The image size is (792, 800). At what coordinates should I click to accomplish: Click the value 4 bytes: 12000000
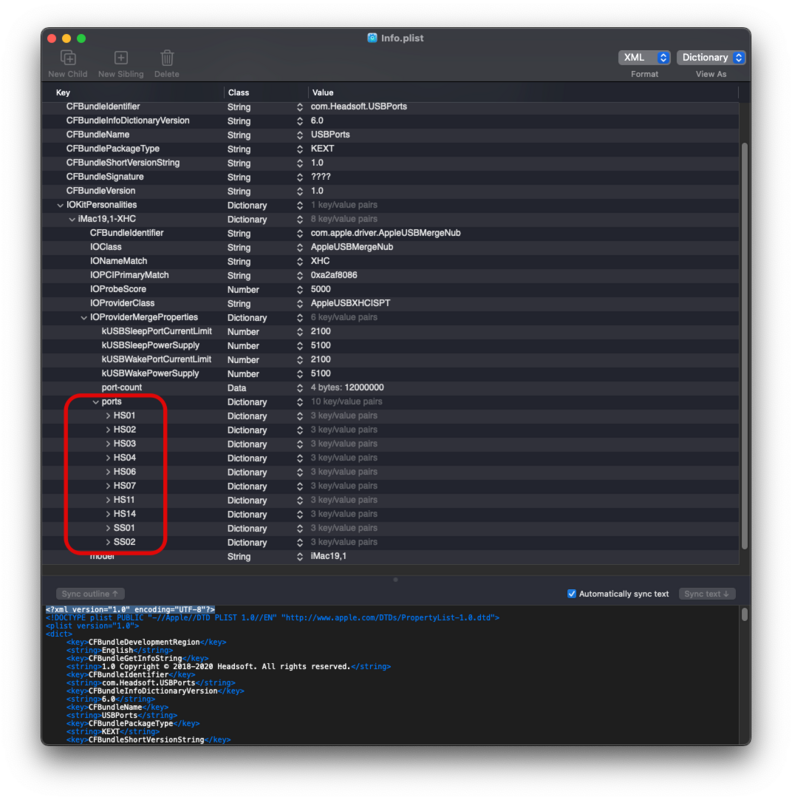coord(347,387)
